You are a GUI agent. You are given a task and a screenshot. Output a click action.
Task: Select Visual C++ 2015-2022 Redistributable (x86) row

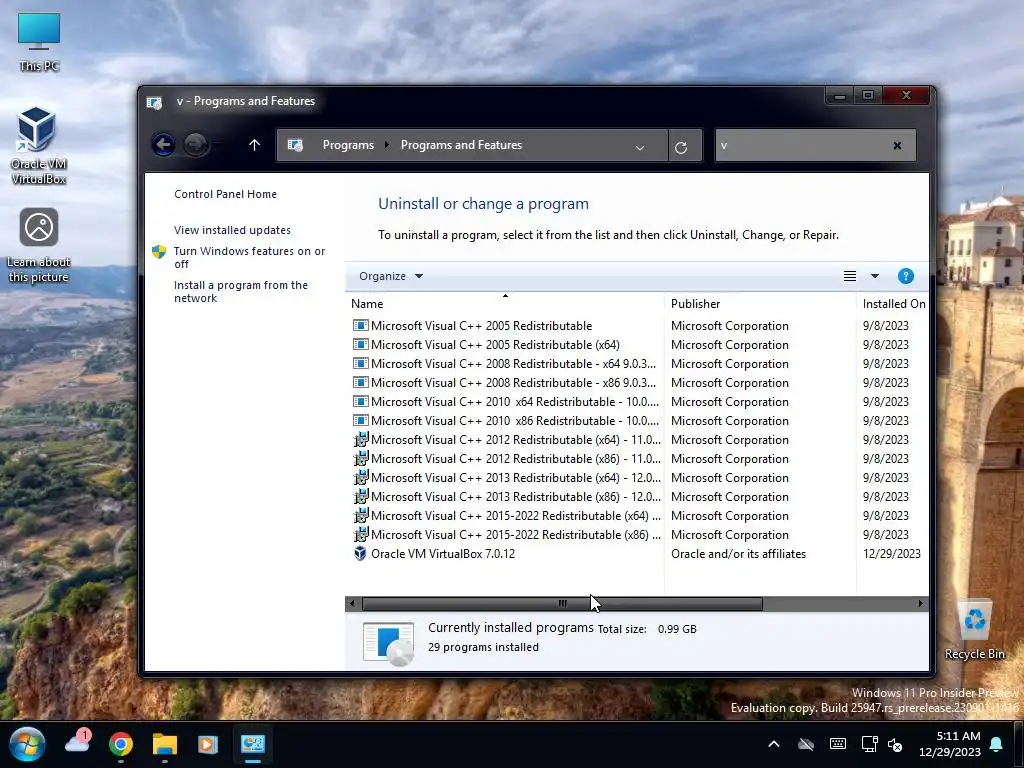(637, 534)
